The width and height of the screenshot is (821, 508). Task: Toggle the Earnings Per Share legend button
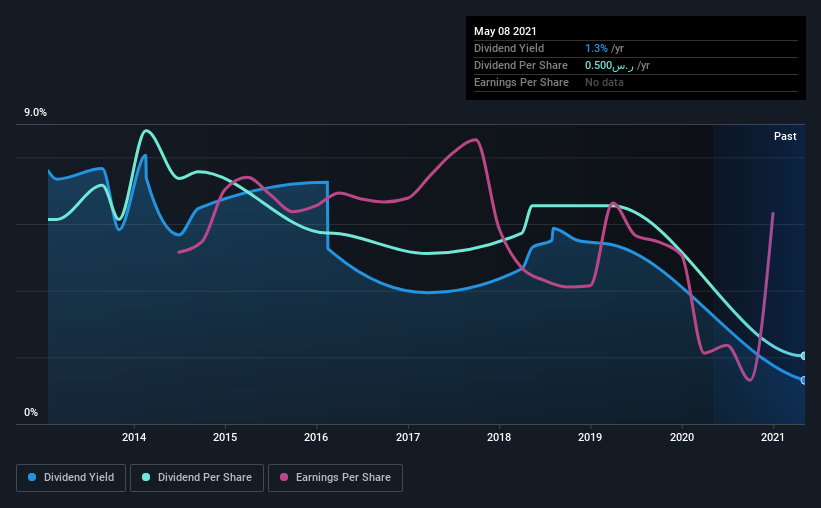tap(335, 478)
